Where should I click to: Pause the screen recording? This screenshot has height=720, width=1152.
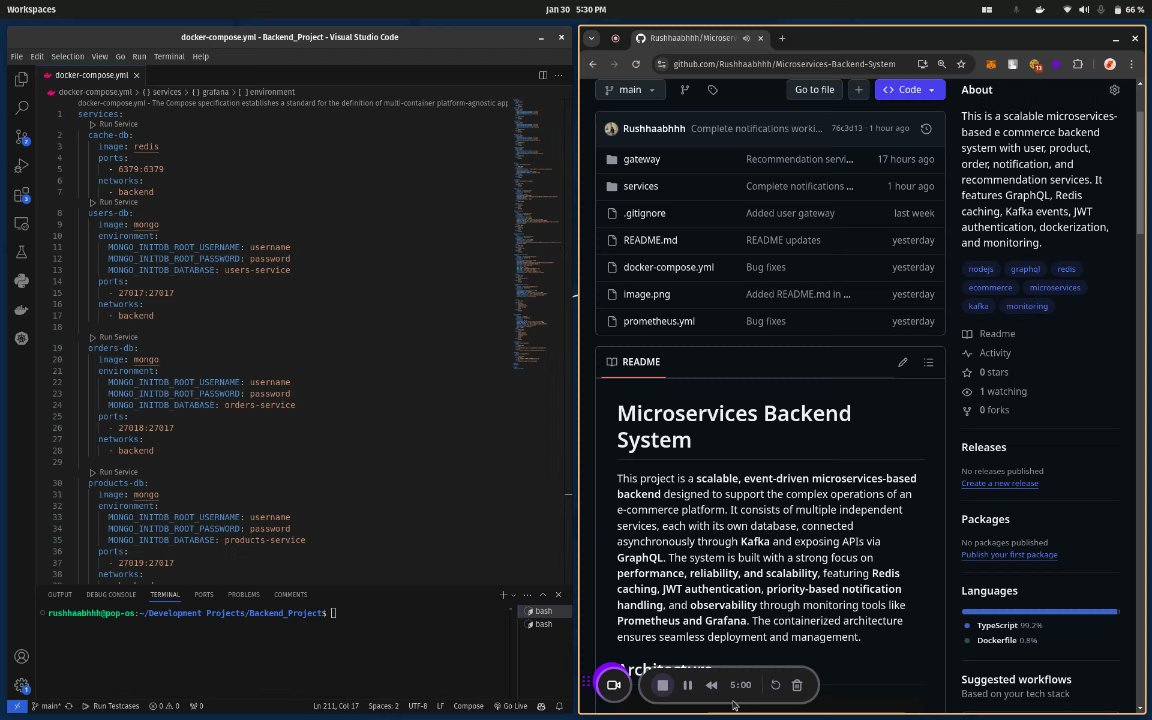click(x=688, y=685)
